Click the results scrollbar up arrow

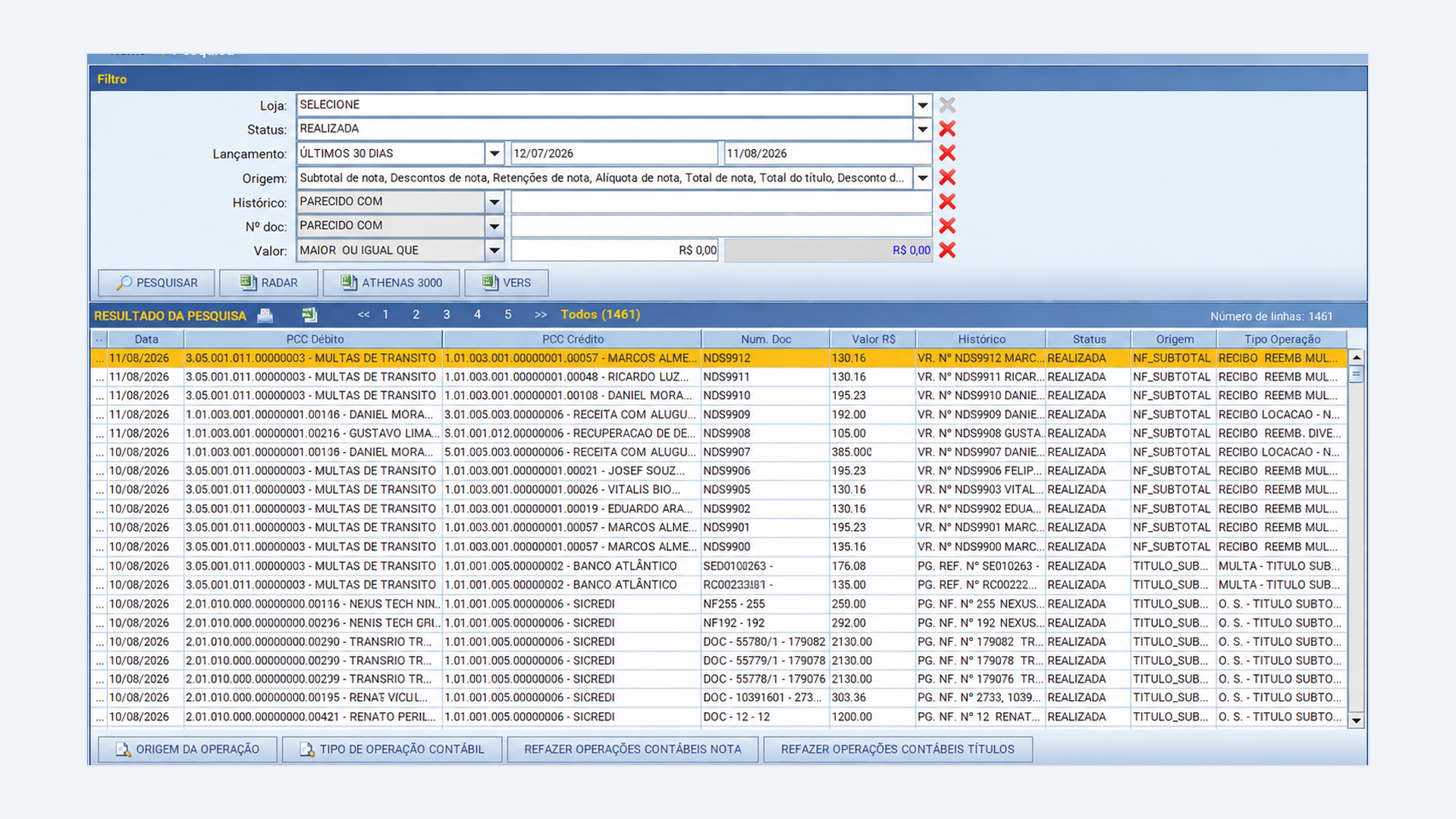[x=1356, y=357]
